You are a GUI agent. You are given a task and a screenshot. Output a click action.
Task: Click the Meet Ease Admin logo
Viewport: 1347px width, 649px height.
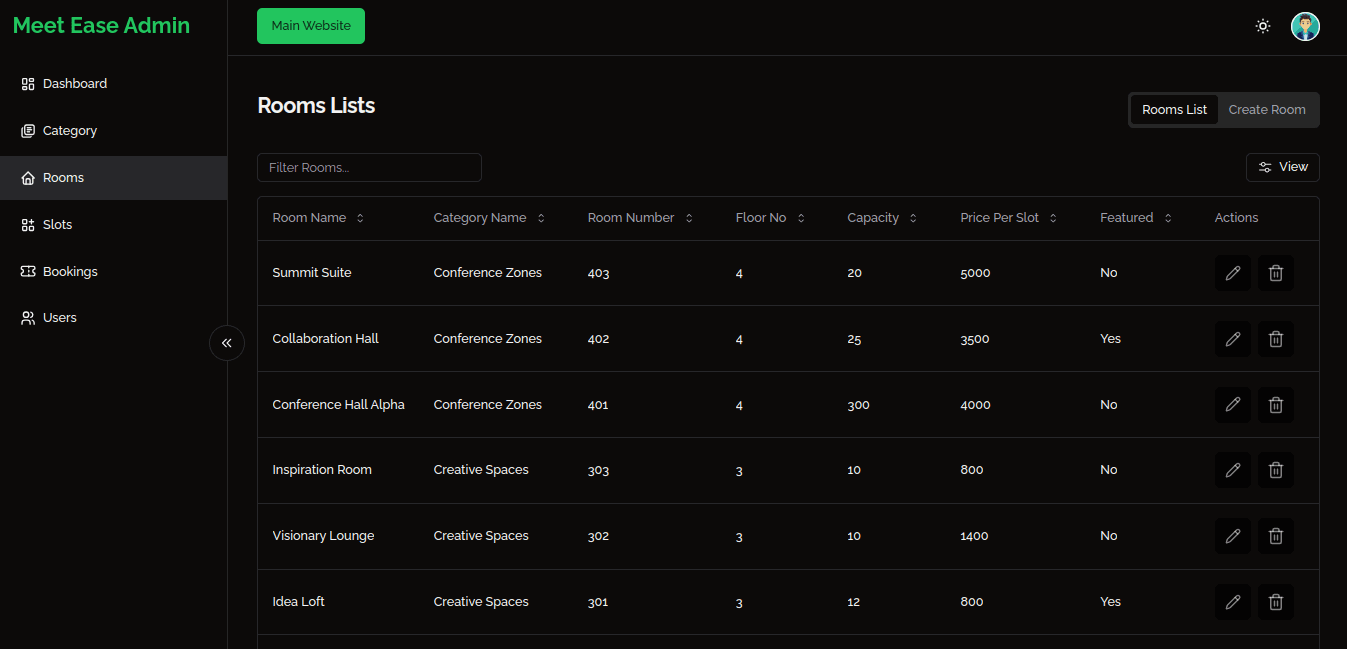click(101, 26)
